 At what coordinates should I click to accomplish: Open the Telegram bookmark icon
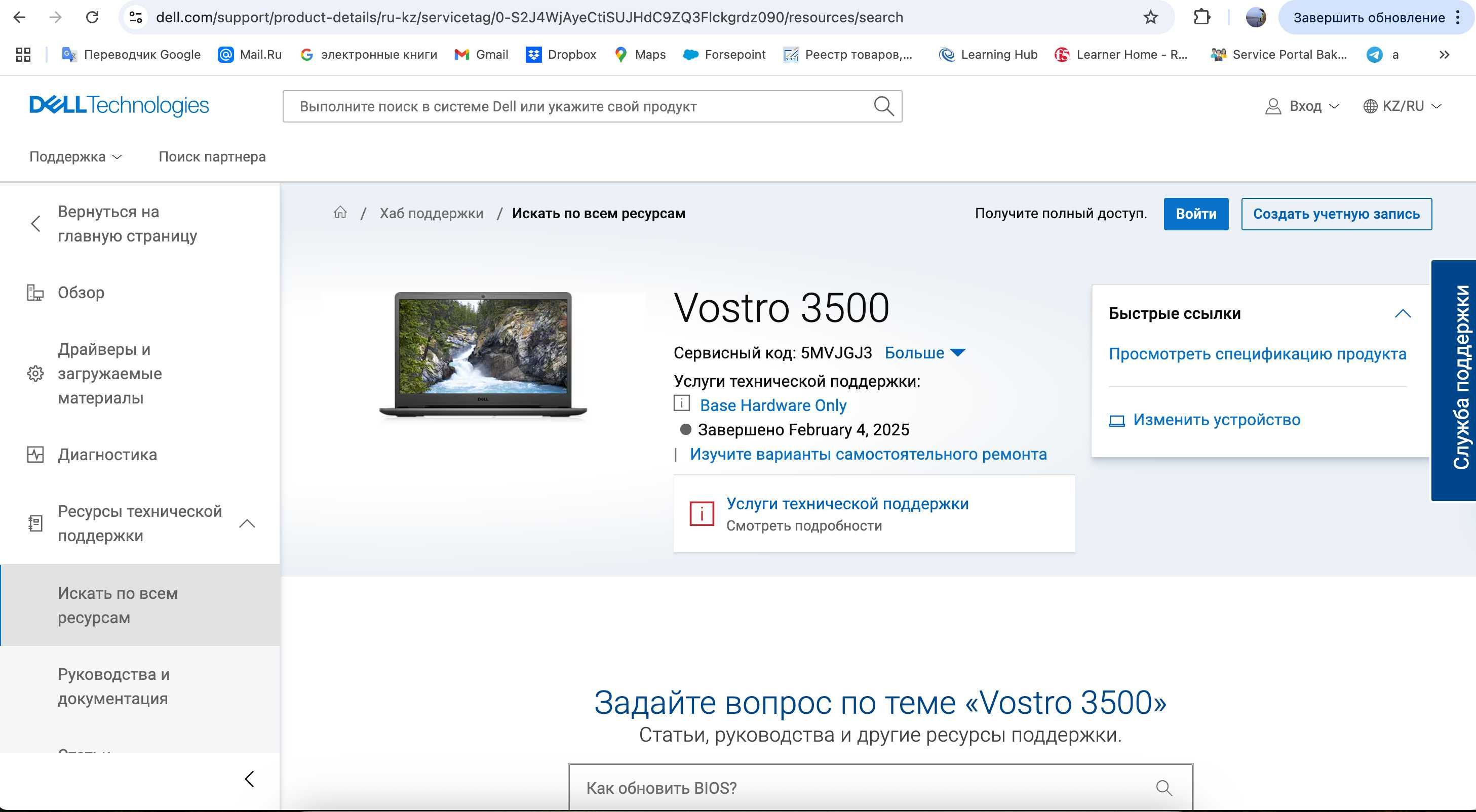tap(1374, 54)
